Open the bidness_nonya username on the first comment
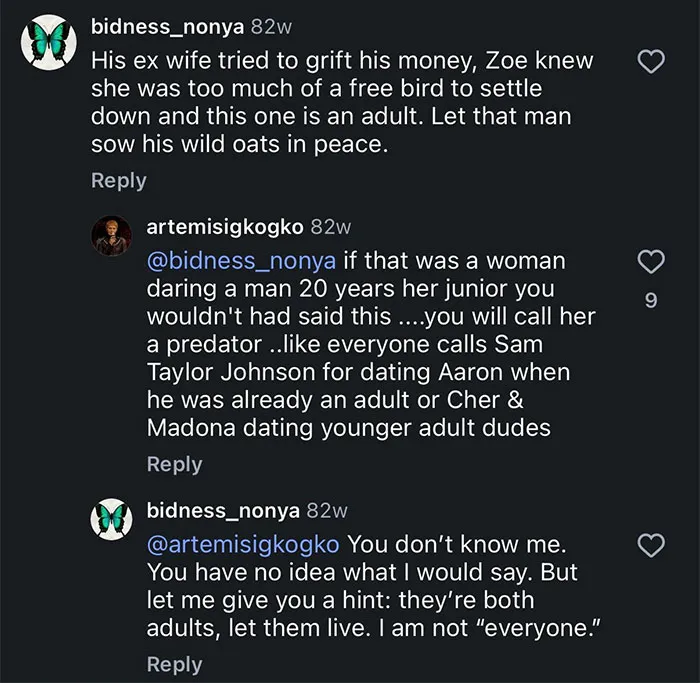Viewport: 700px width, 683px height. 167,27
